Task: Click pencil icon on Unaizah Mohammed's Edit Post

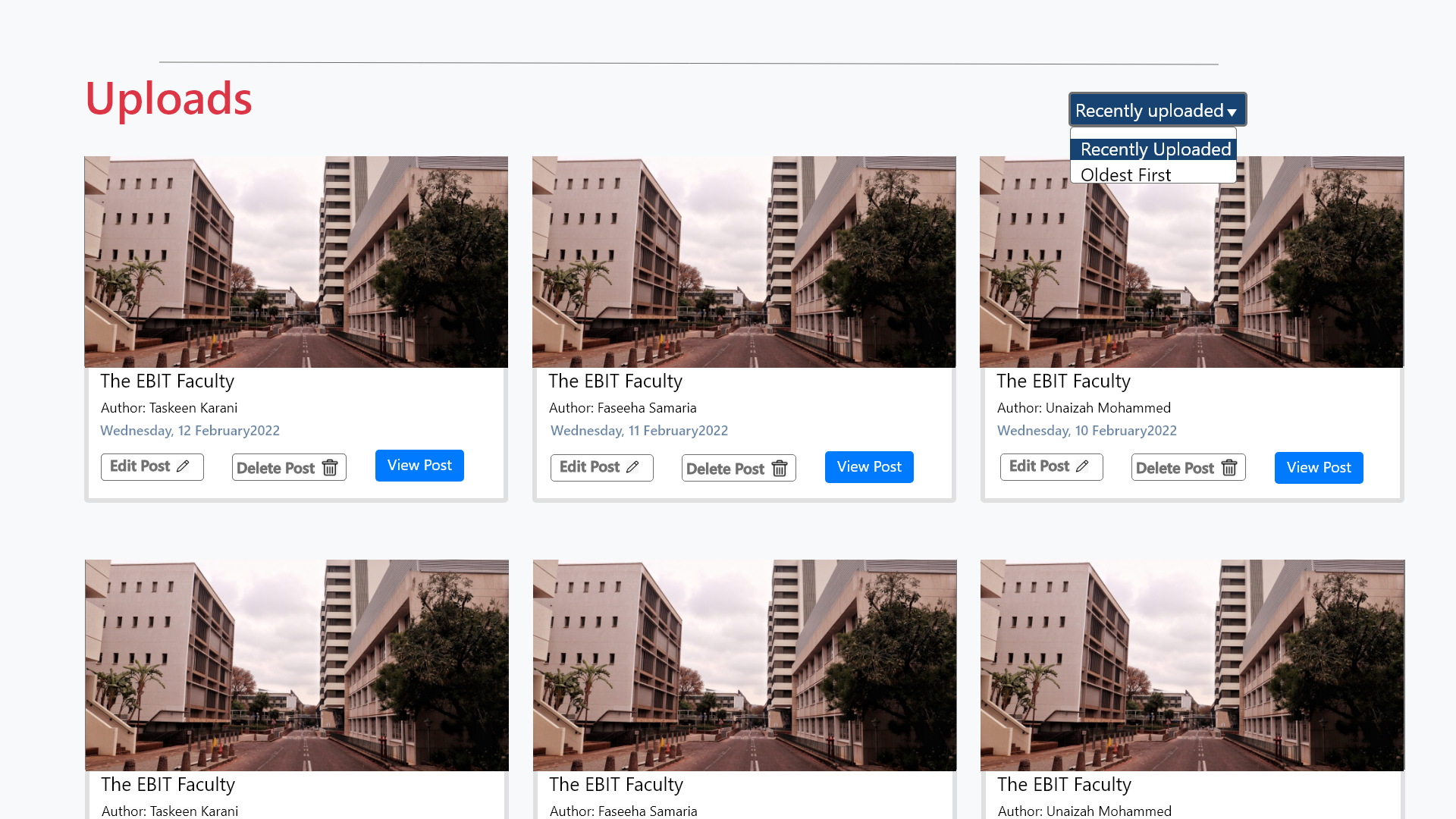Action: pos(1082,466)
